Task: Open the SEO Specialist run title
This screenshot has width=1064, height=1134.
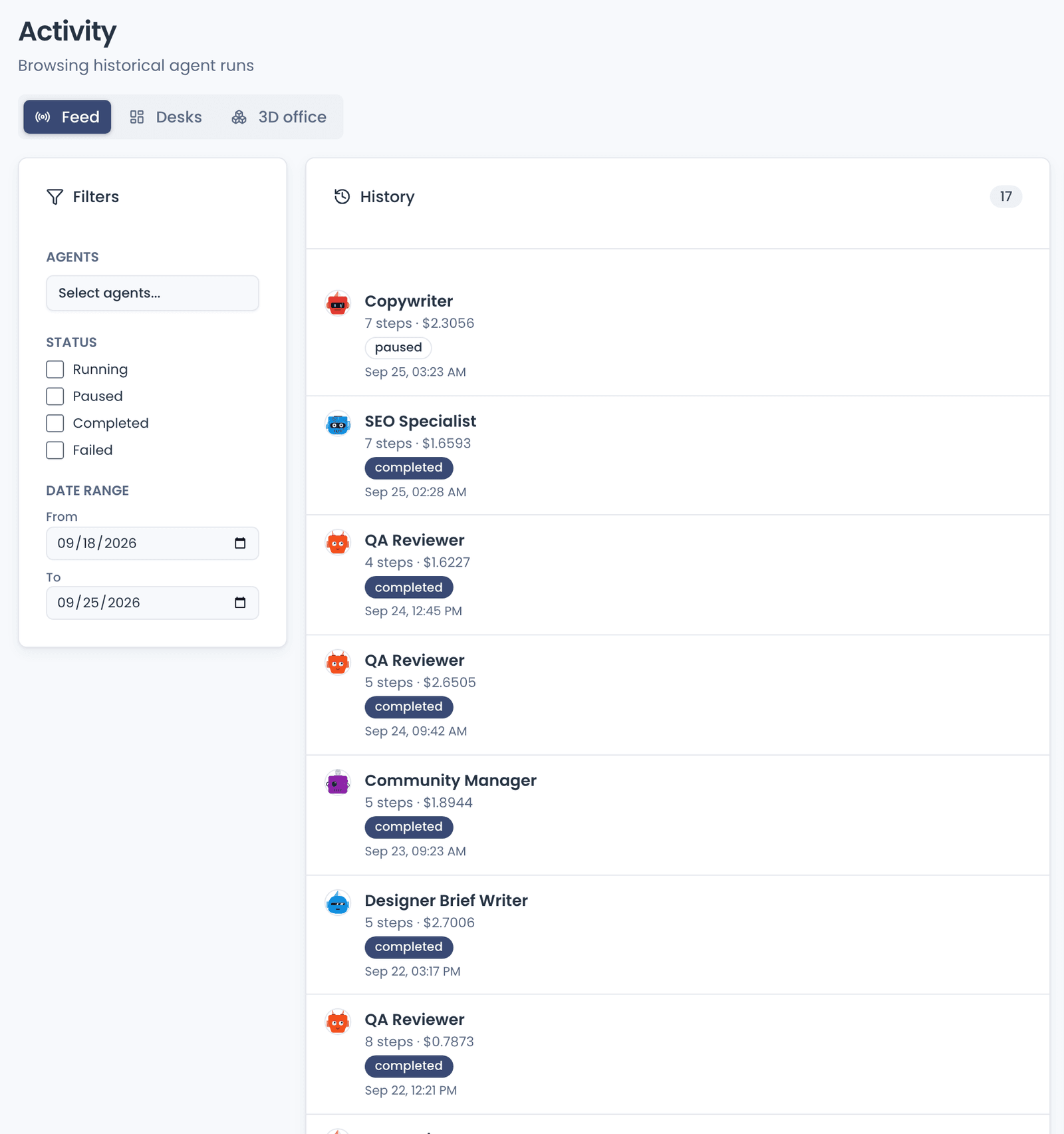Action: tap(420, 421)
